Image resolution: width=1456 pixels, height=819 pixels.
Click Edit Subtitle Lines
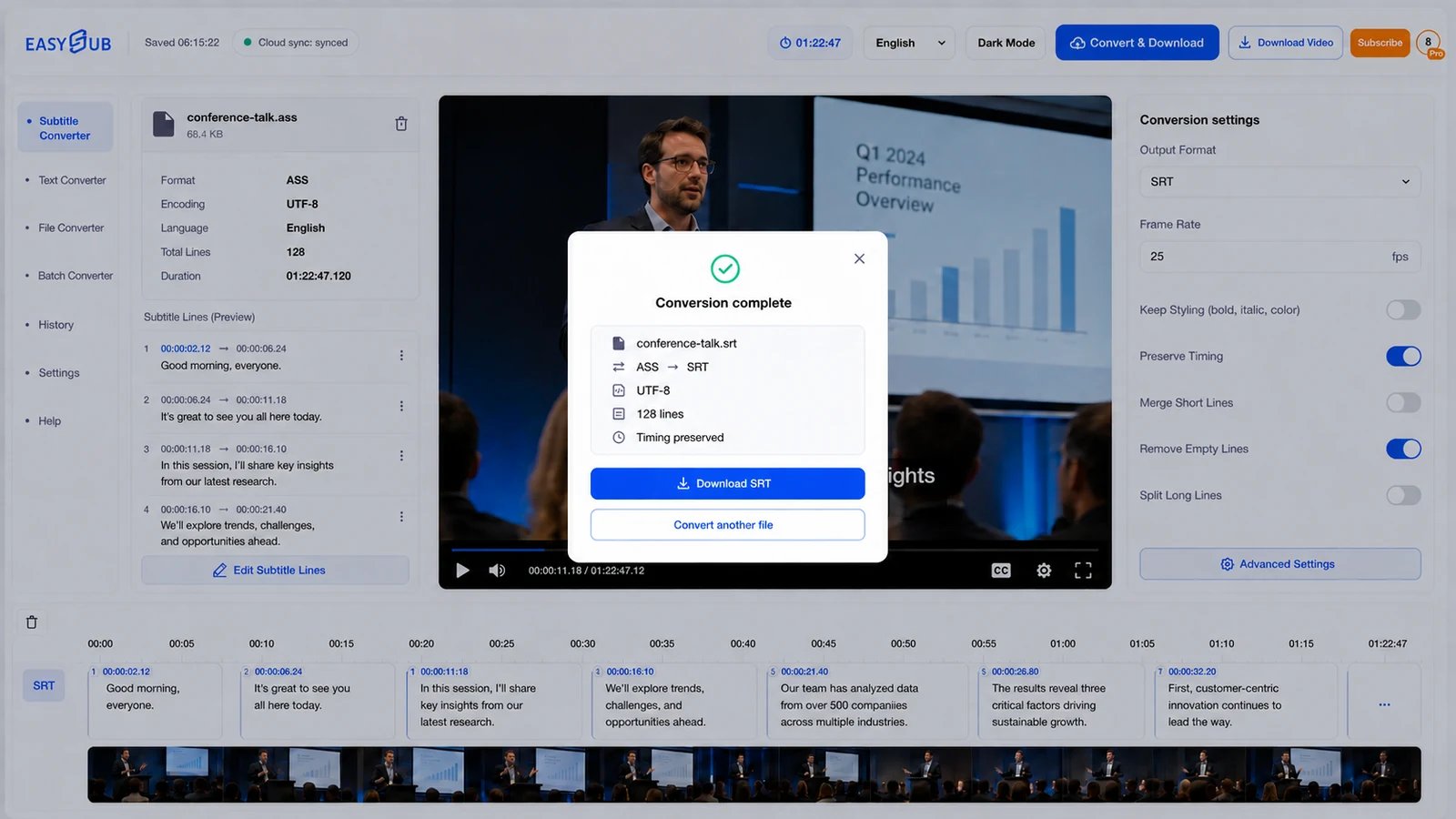point(275,571)
